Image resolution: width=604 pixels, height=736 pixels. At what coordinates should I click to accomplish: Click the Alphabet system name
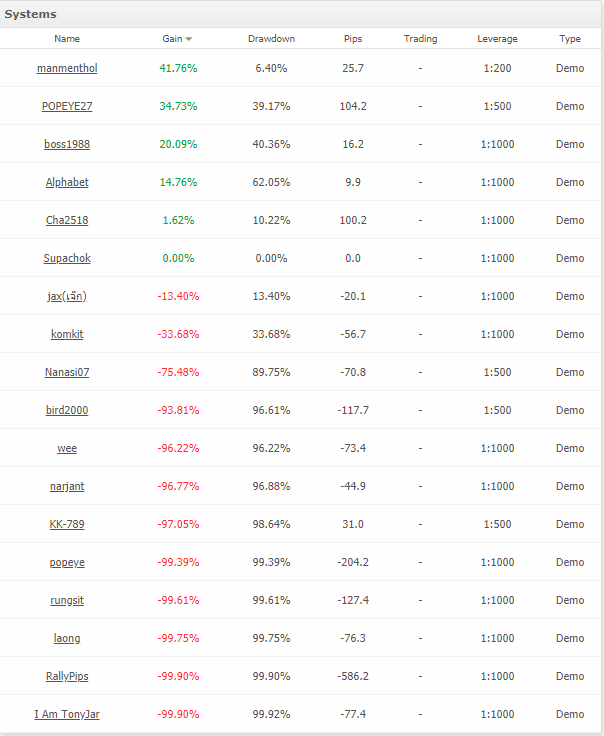[x=67, y=182]
